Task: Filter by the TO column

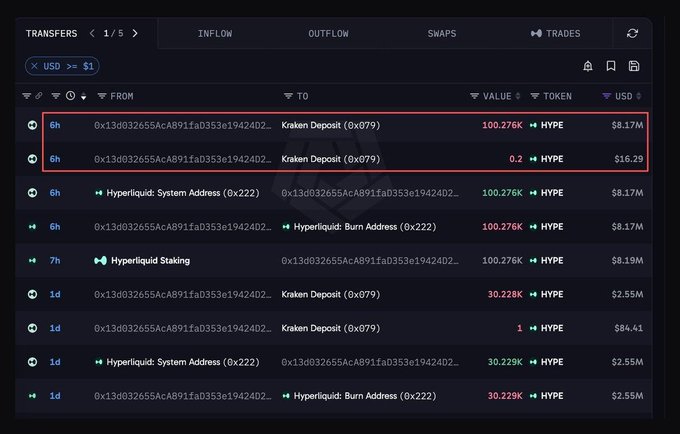Action: click(288, 96)
